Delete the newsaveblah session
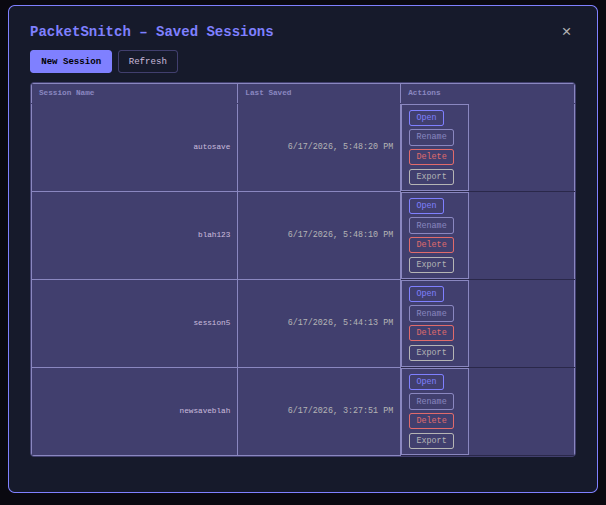 tap(431, 421)
